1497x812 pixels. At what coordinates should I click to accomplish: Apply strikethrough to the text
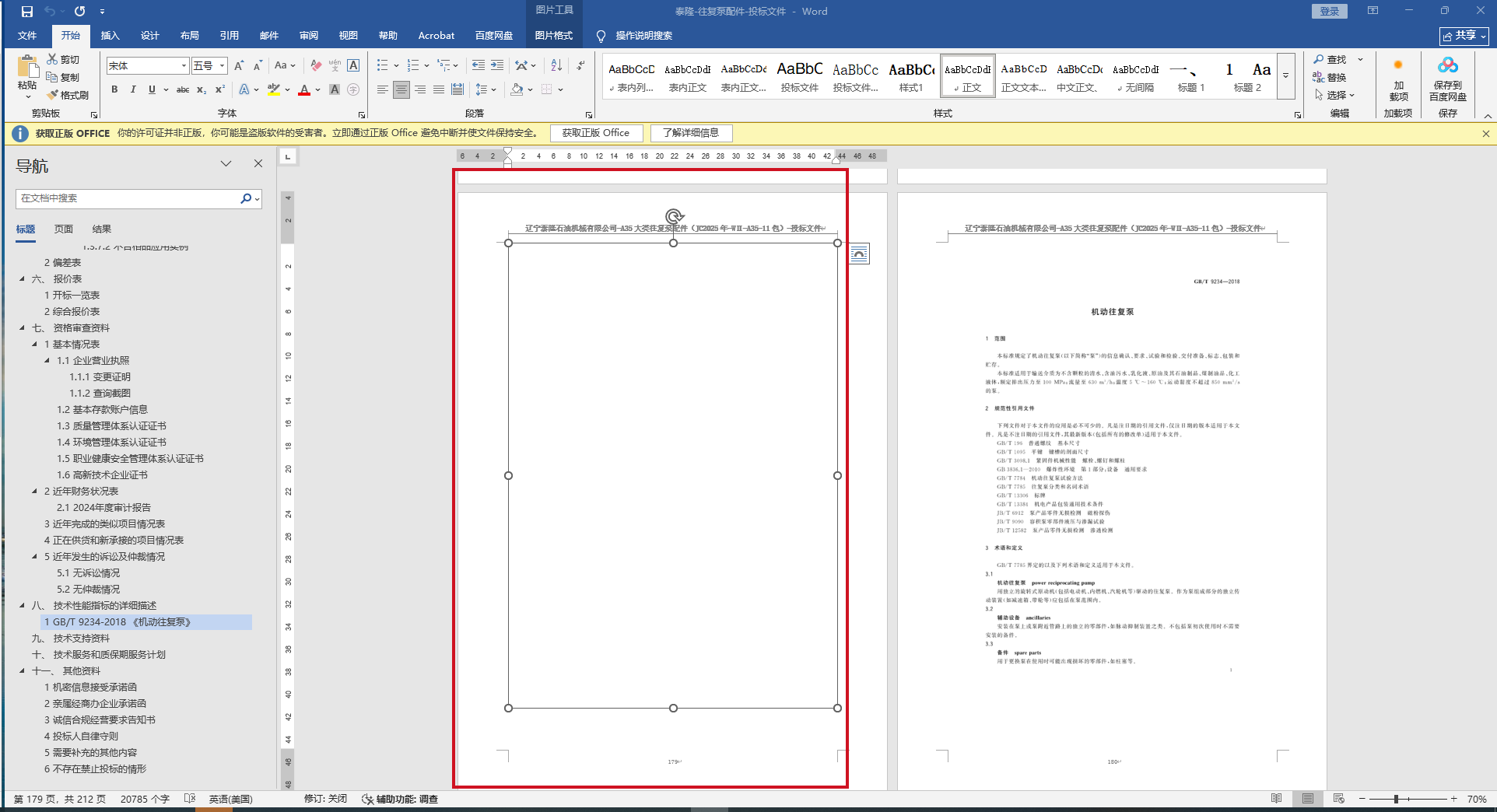pyautogui.click(x=182, y=90)
